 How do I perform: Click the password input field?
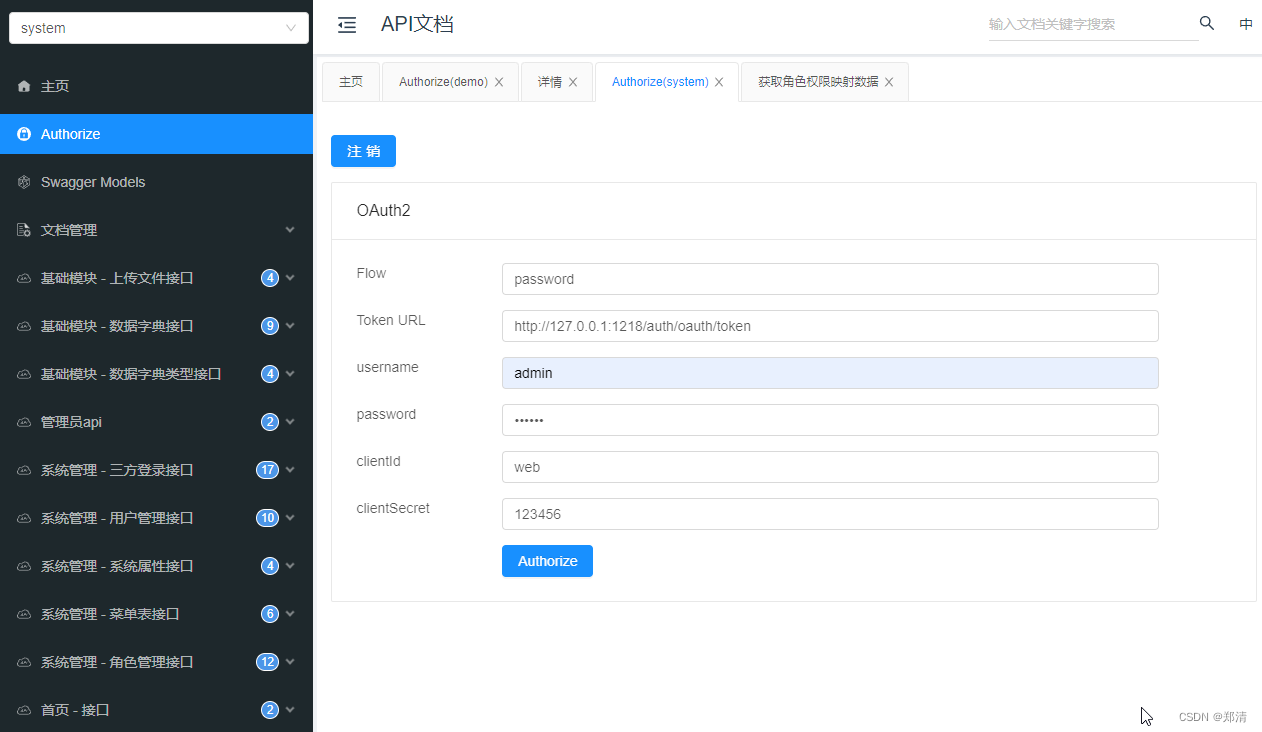[830, 420]
